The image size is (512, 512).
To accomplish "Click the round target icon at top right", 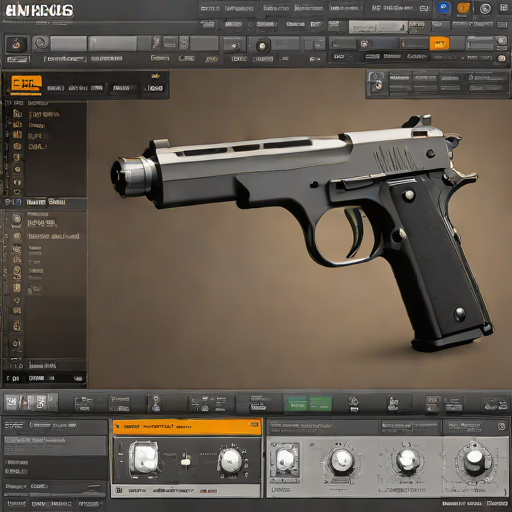I will (485, 9).
